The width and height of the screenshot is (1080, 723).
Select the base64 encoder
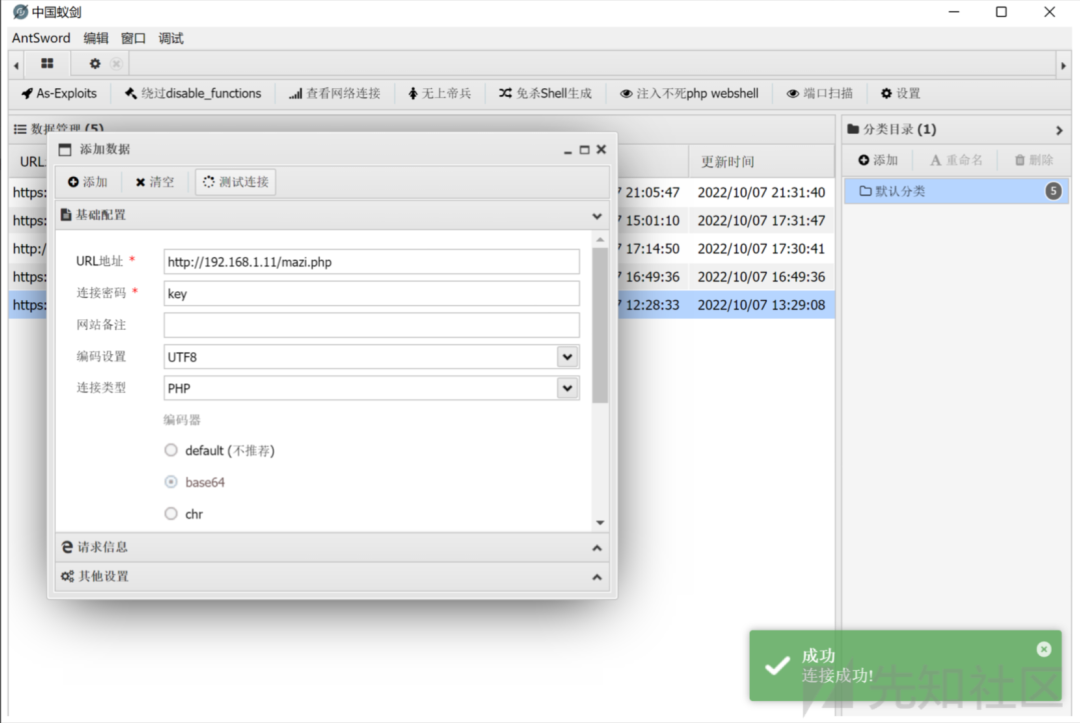tap(171, 482)
